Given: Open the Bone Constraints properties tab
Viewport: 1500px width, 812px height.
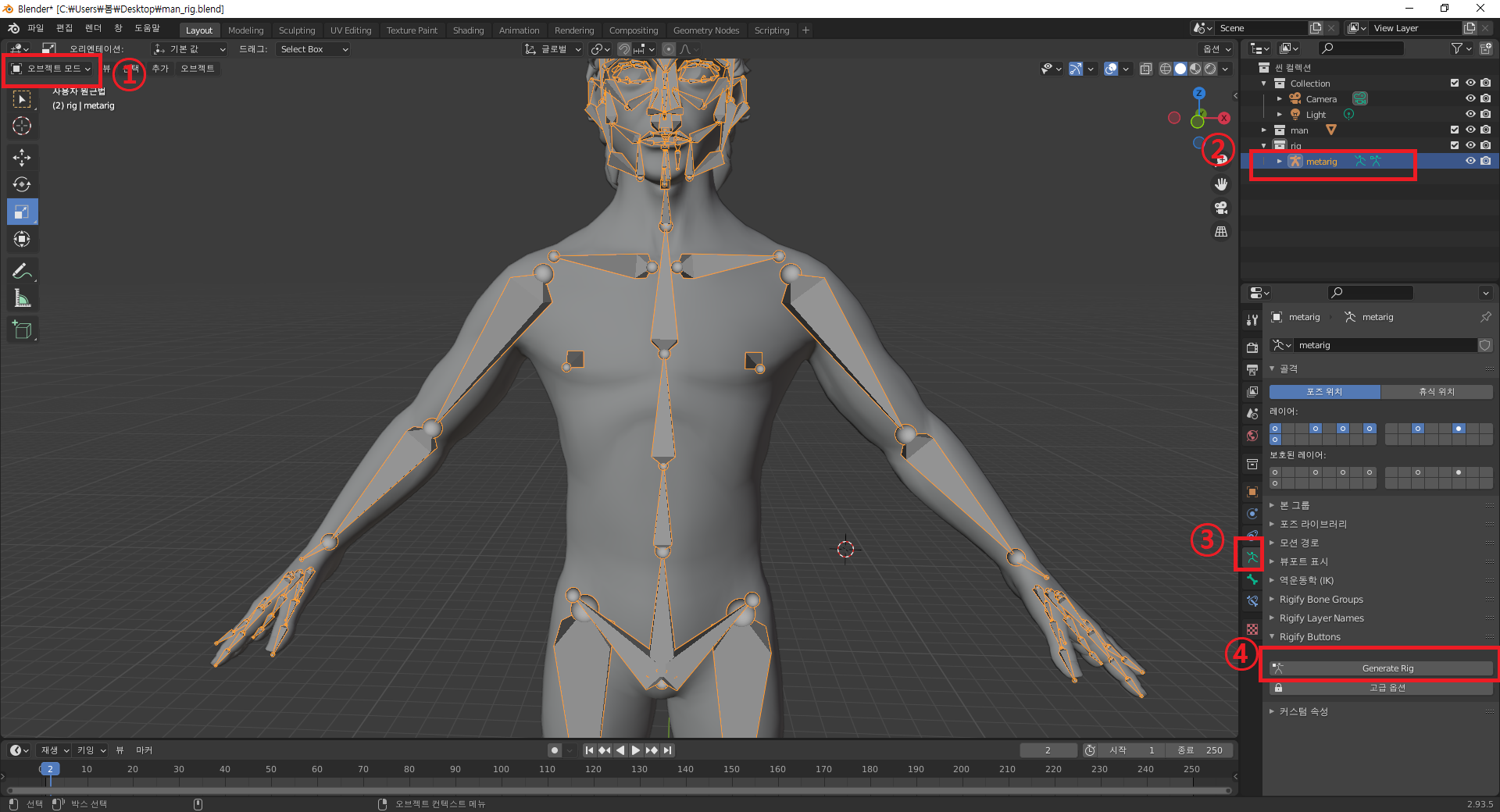Looking at the screenshot, I should pos(1252,601).
